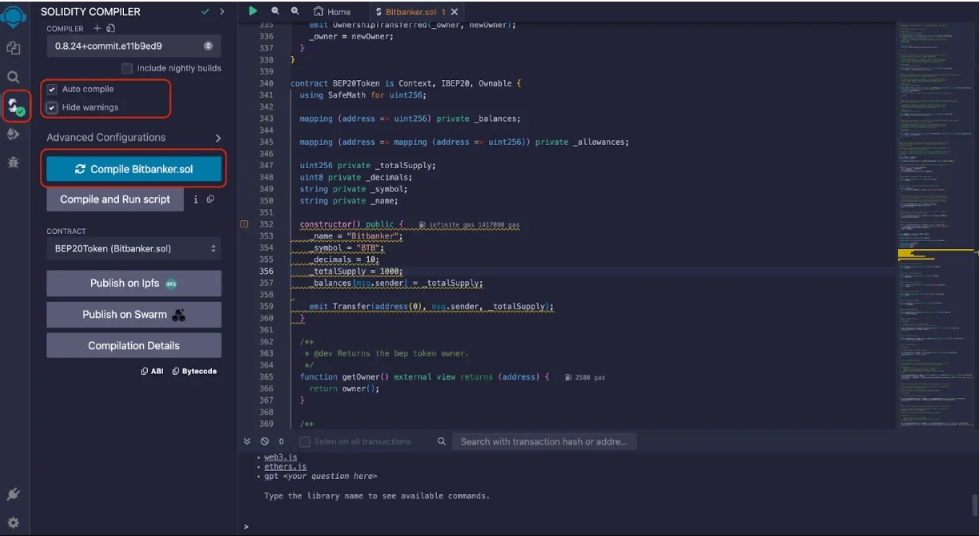979x536 pixels.
Task: Click the 'function getOwner()' line
Action: point(425,377)
